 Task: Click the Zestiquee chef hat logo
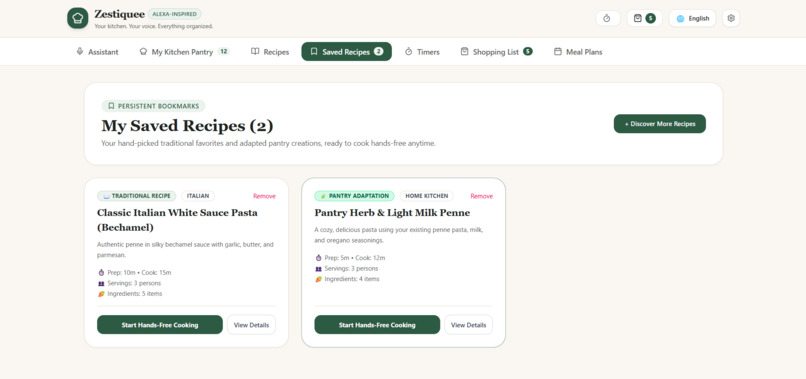point(78,18)
